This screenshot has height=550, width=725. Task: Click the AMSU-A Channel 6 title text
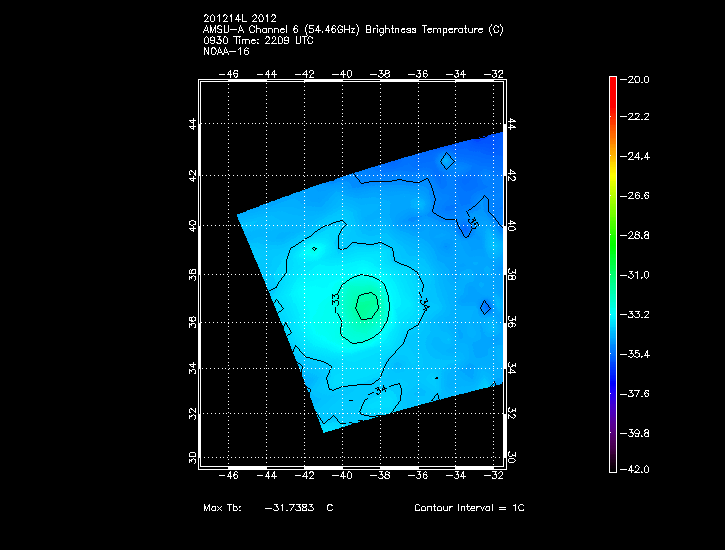pyautogui.click(x=352, y=30)
